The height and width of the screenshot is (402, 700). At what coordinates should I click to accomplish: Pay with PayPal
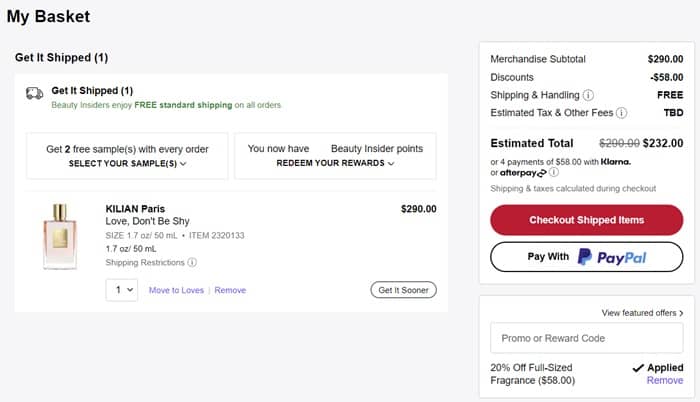pyautogui.click(x=587, y=257)
